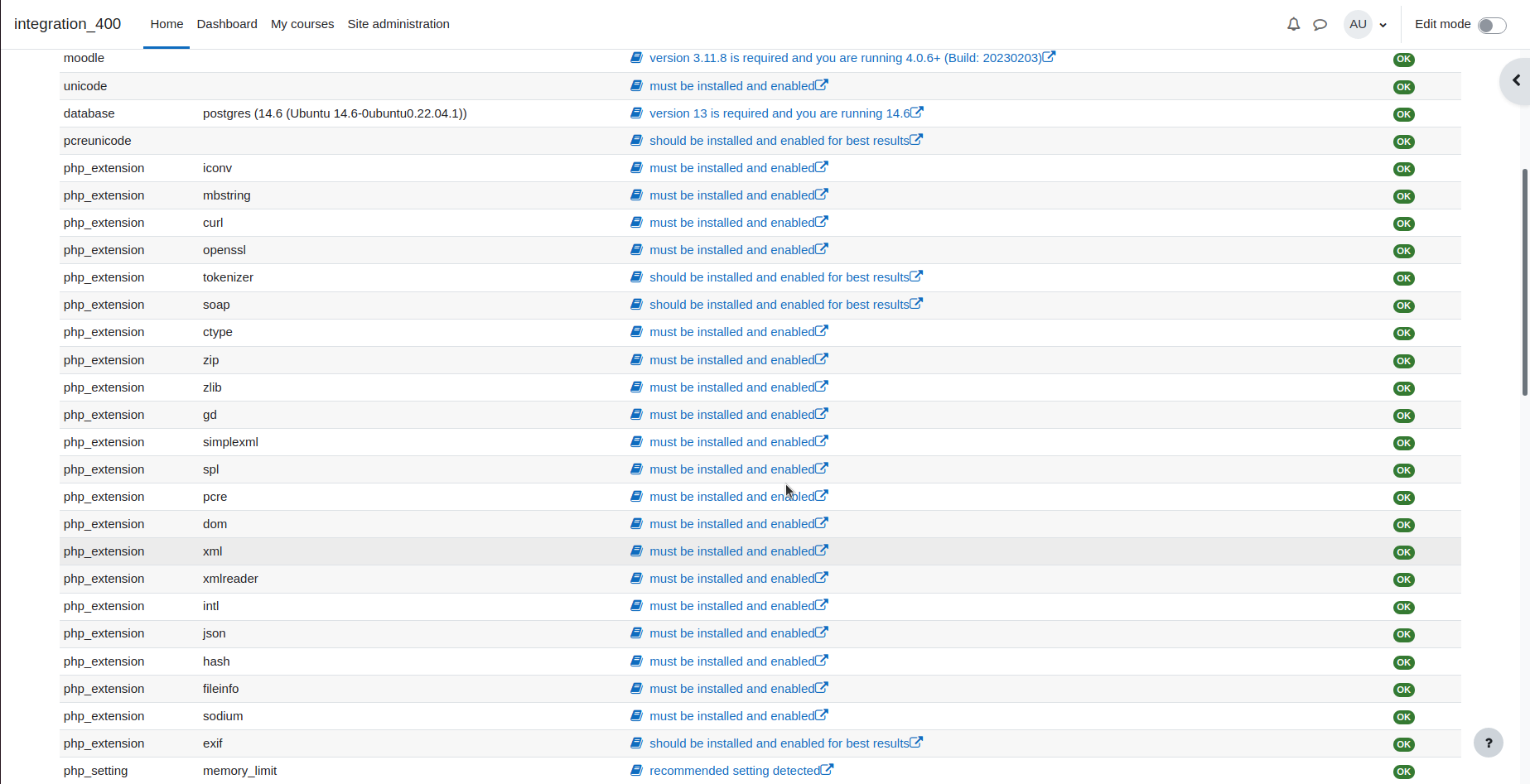Click the book icon in zip row

coord(636,359)
